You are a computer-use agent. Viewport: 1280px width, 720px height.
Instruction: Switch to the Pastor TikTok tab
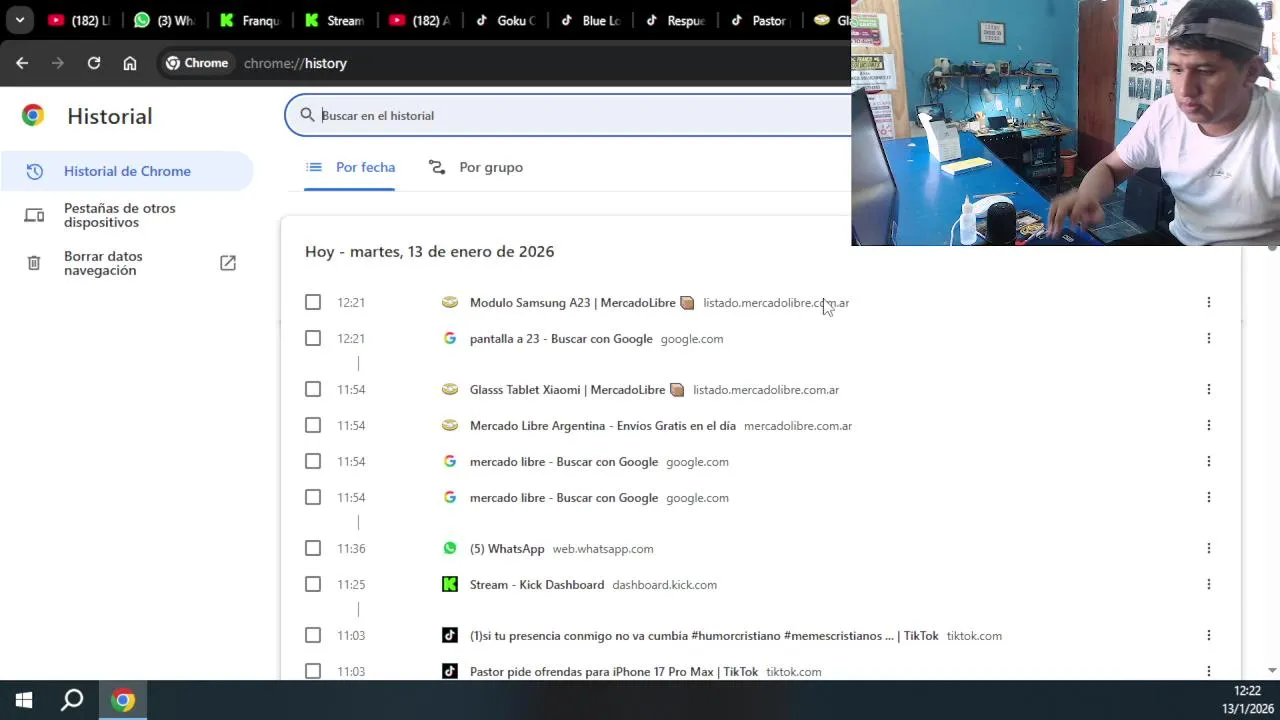(760, 20)
